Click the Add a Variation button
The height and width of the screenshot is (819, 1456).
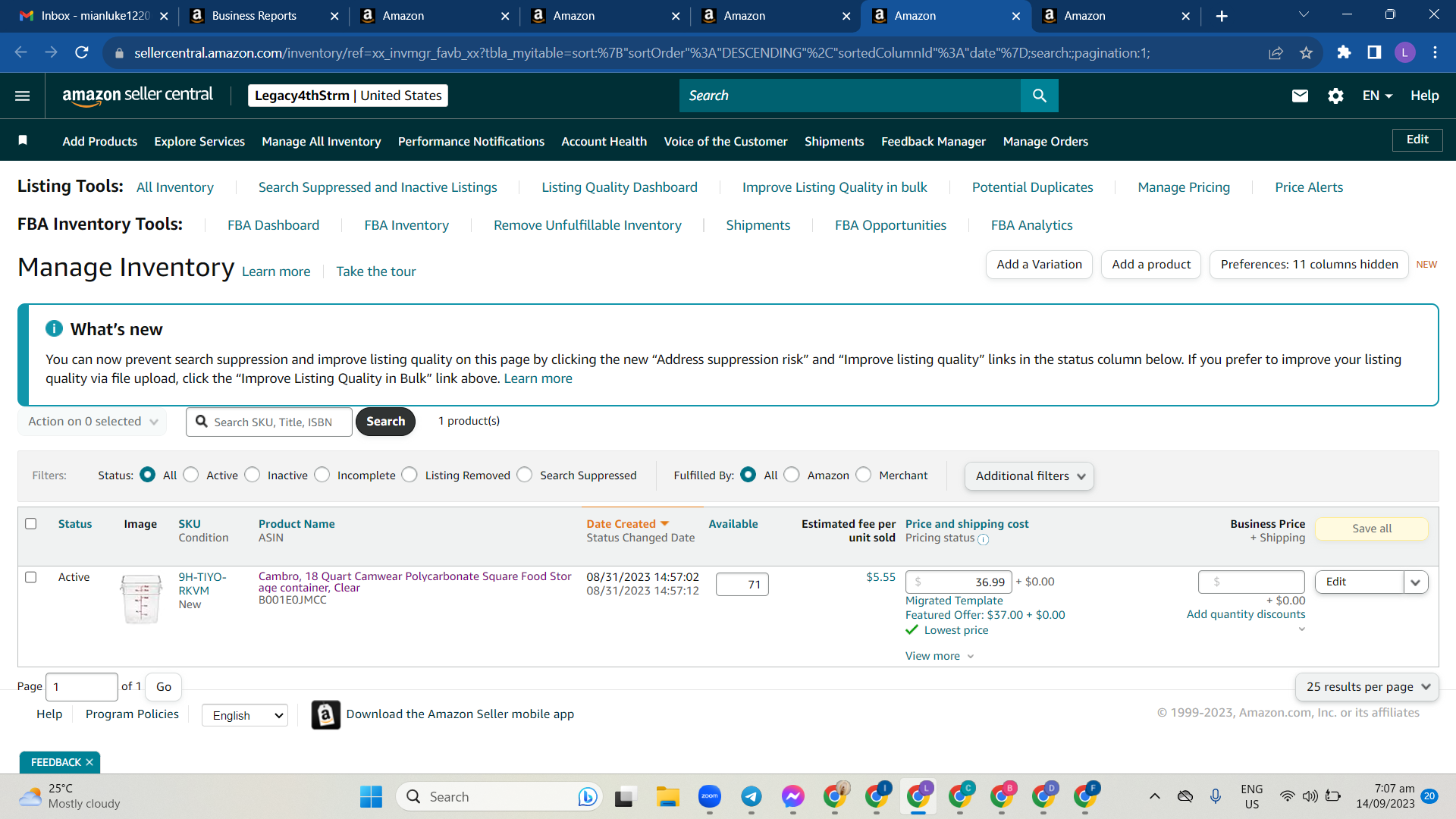coord(1040,265)
